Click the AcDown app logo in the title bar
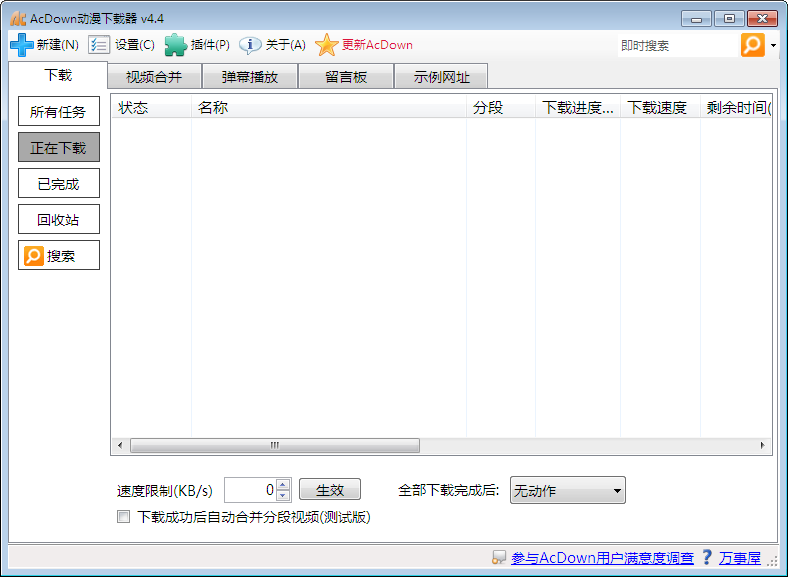This screenshot has height=577, width=788. pos(18,19)
